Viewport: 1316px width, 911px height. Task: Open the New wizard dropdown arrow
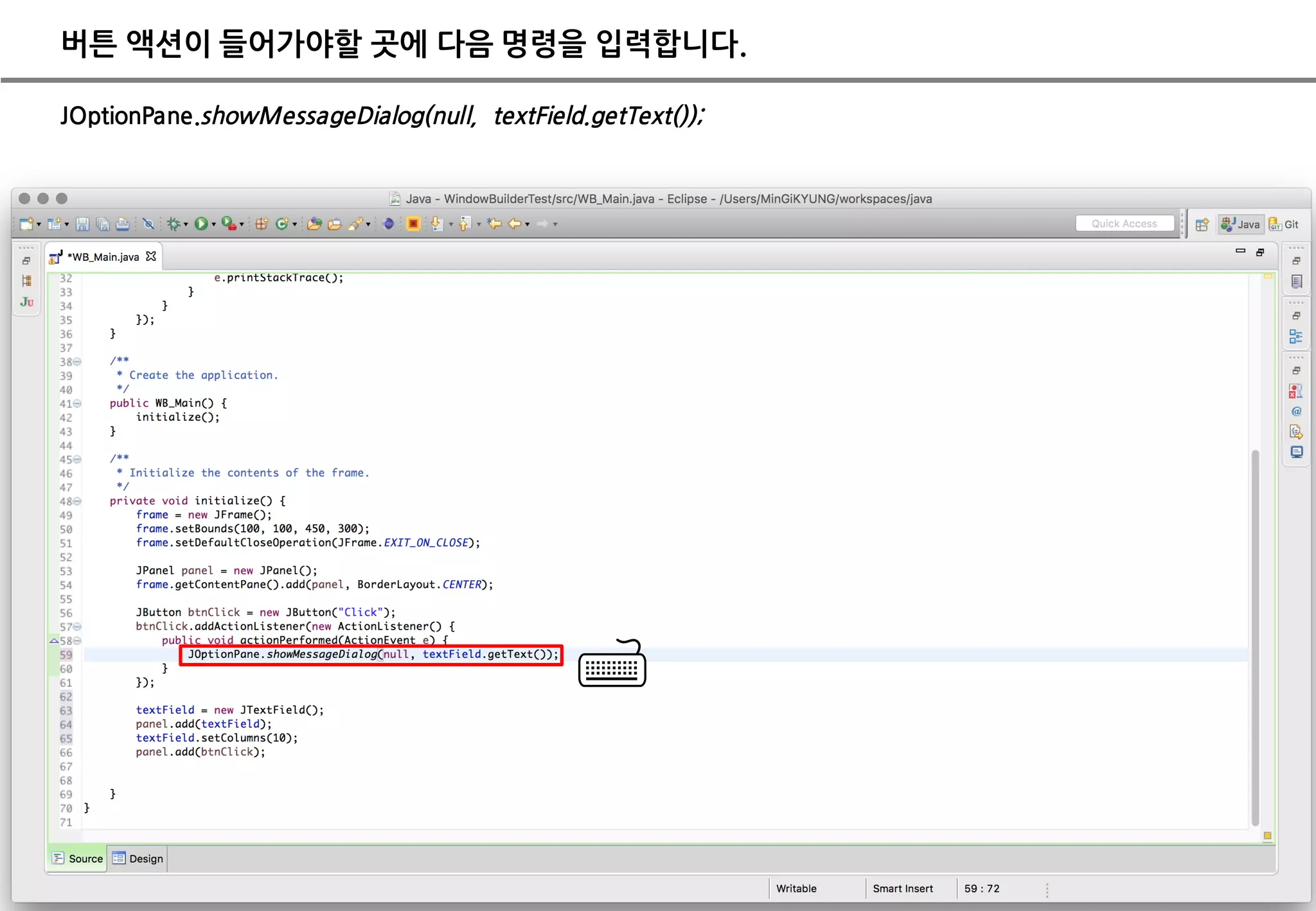pos(39,224)
